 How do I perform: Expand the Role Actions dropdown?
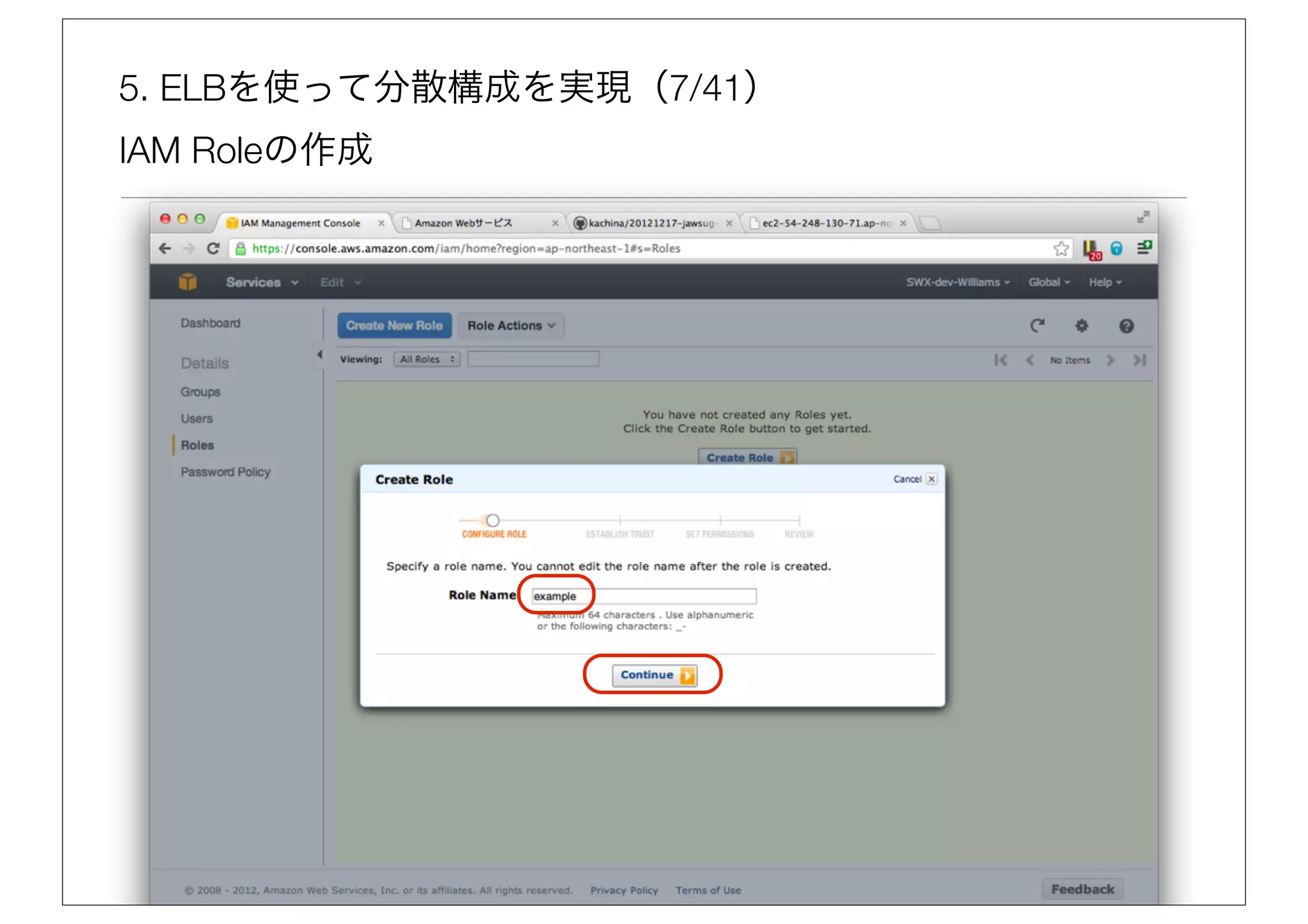coord(511,326)
